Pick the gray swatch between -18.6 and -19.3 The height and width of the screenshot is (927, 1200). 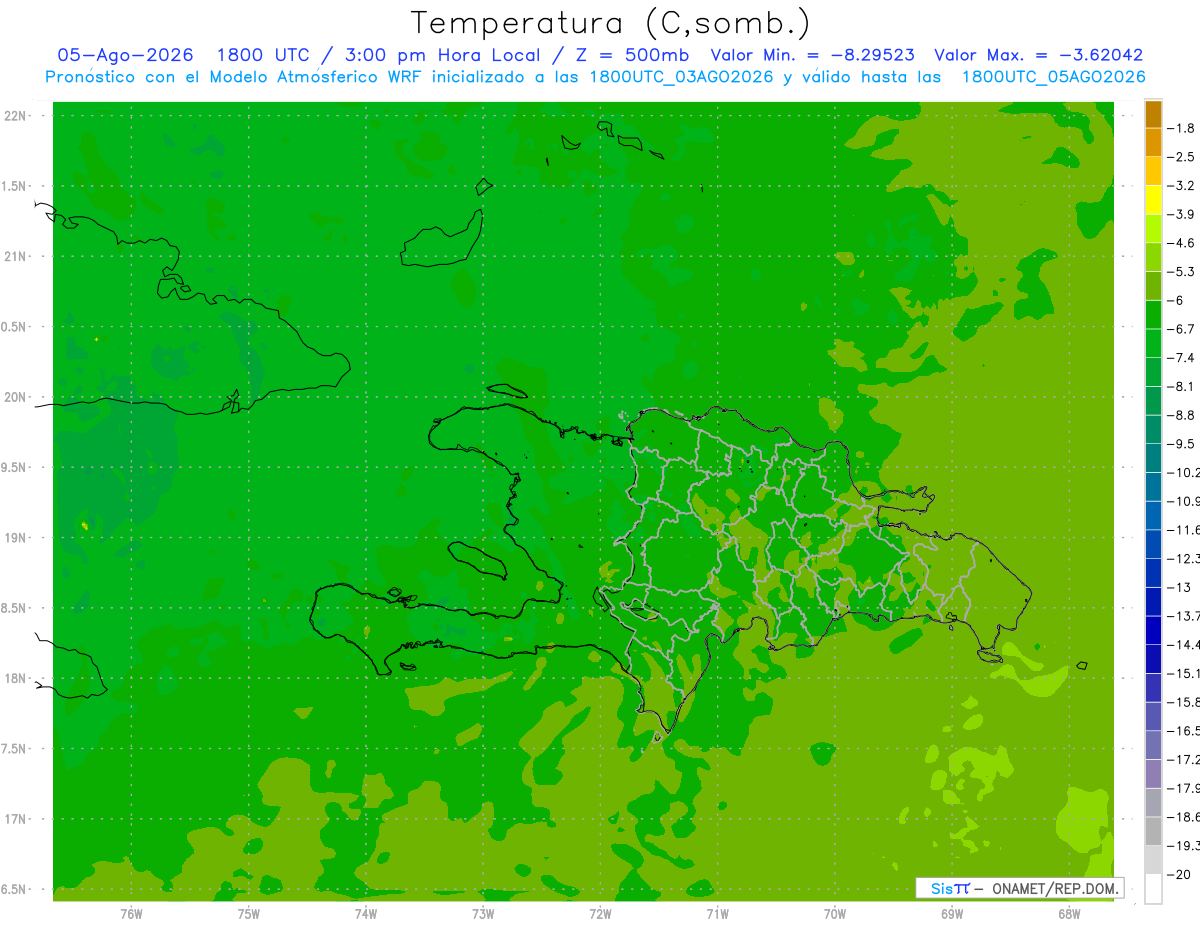[1153, 832]
